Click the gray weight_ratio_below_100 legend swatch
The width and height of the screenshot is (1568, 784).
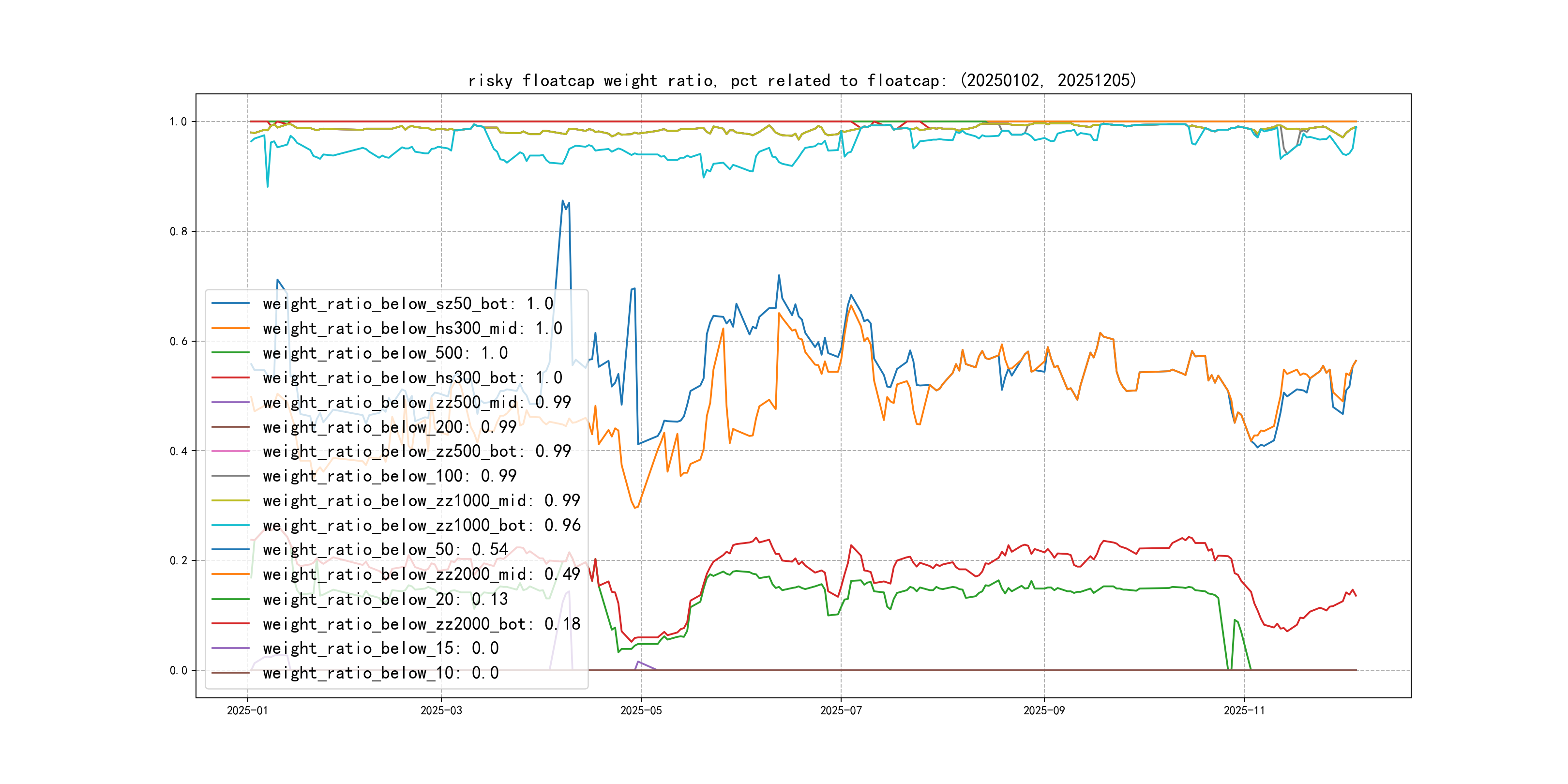(x=230, y=476)
